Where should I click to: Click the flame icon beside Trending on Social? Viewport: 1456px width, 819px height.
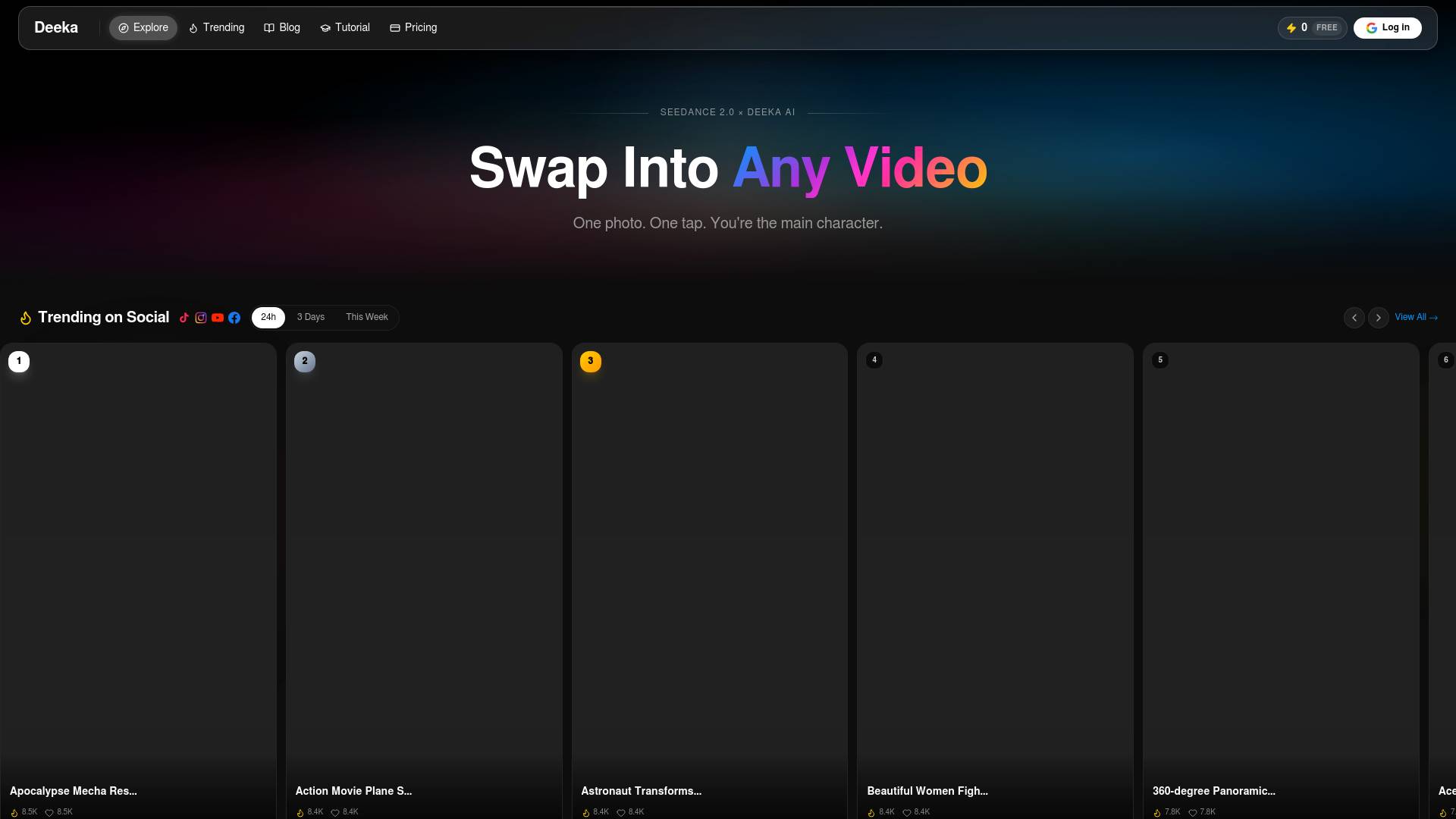(x=26, y=318)
